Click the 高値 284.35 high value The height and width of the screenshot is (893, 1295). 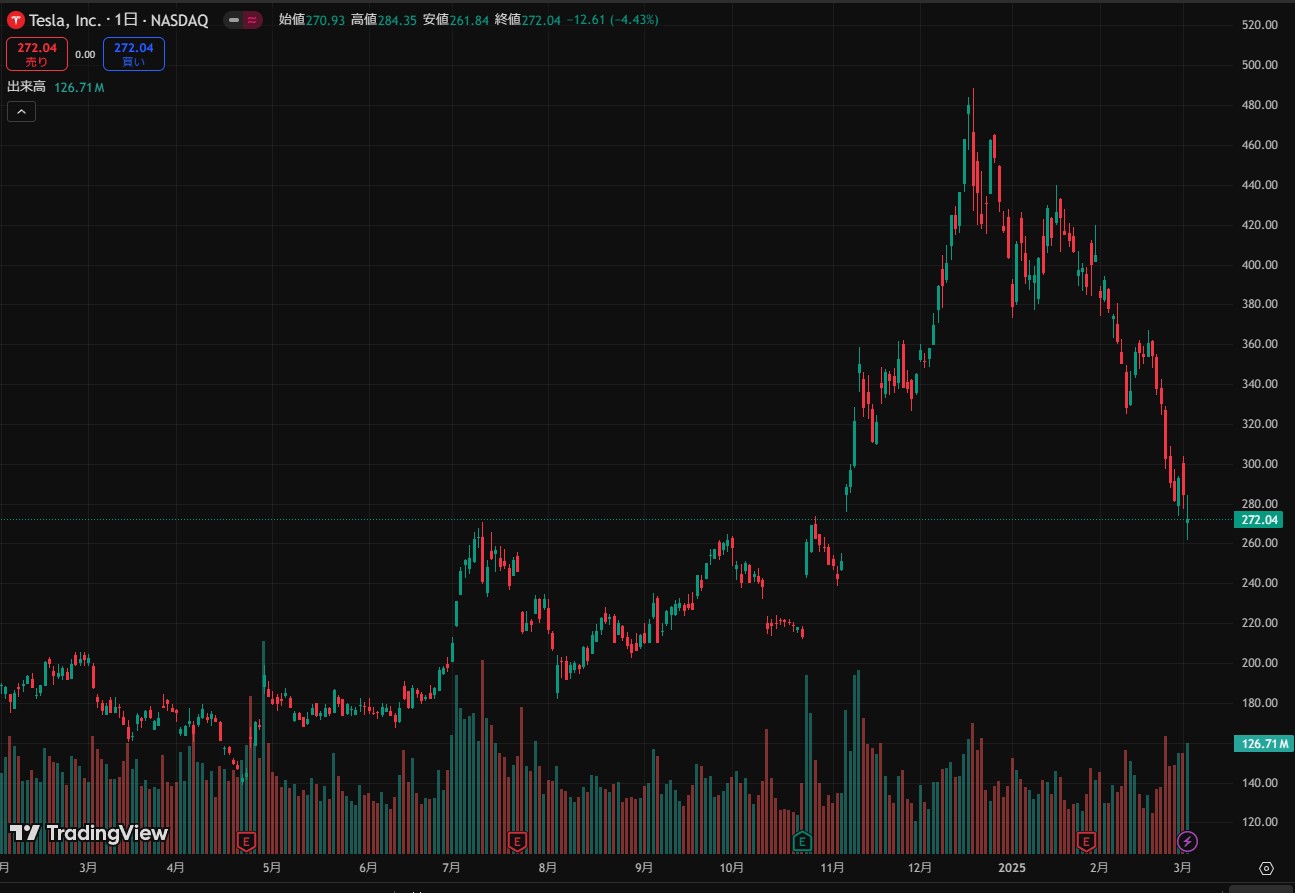[383, 20]
